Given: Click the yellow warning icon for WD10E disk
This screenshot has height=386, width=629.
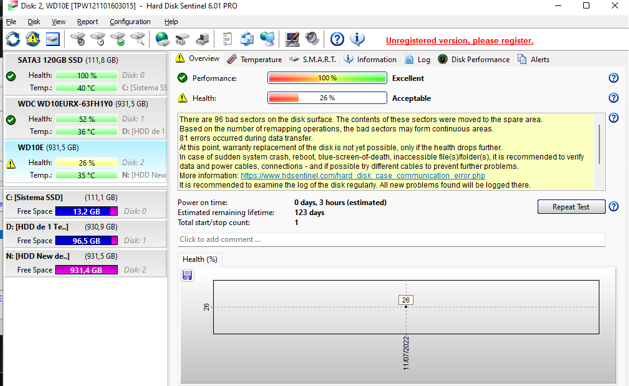Looking at the screenshot, I should click(11, 163).
